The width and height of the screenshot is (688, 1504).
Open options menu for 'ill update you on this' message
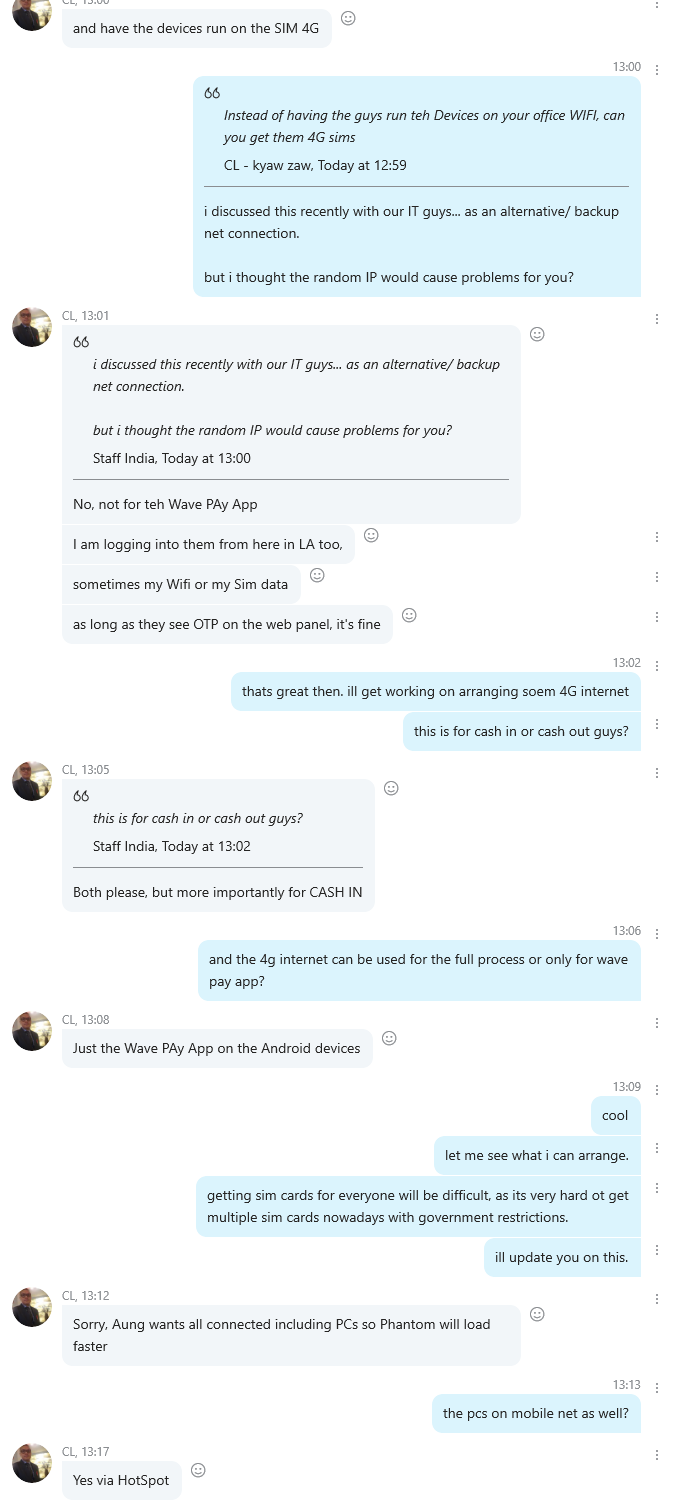657,1250
